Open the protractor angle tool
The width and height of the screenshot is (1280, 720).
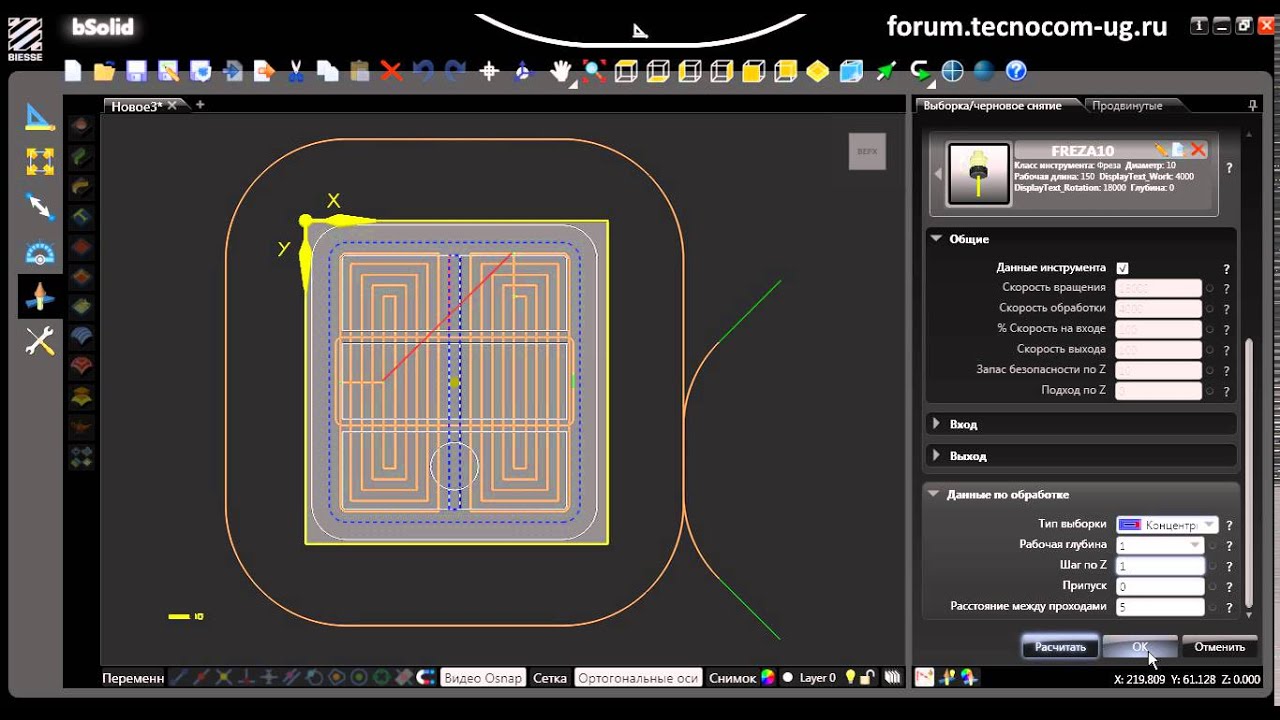pos(40,252)
